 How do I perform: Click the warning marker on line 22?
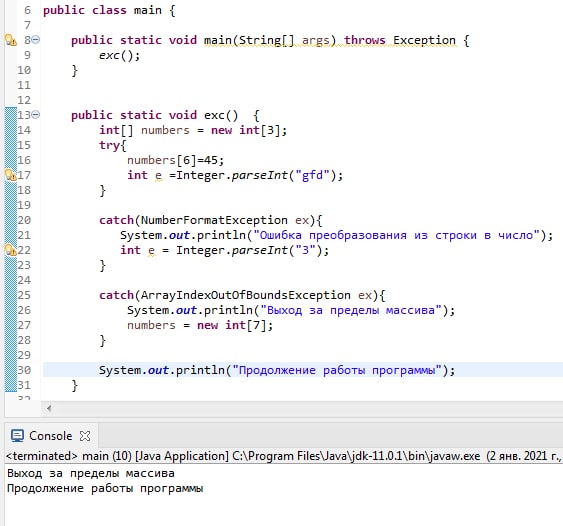tap(10, 250)
